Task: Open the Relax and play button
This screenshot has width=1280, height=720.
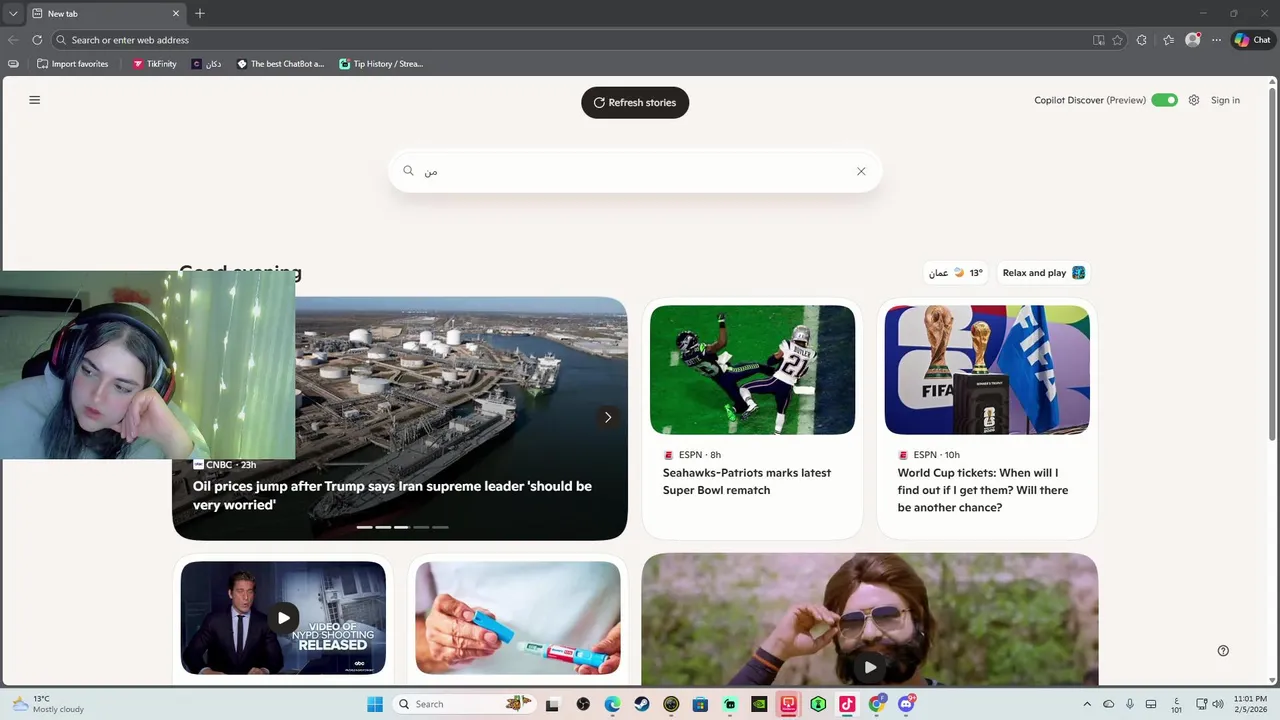Action: point(1043,272)
